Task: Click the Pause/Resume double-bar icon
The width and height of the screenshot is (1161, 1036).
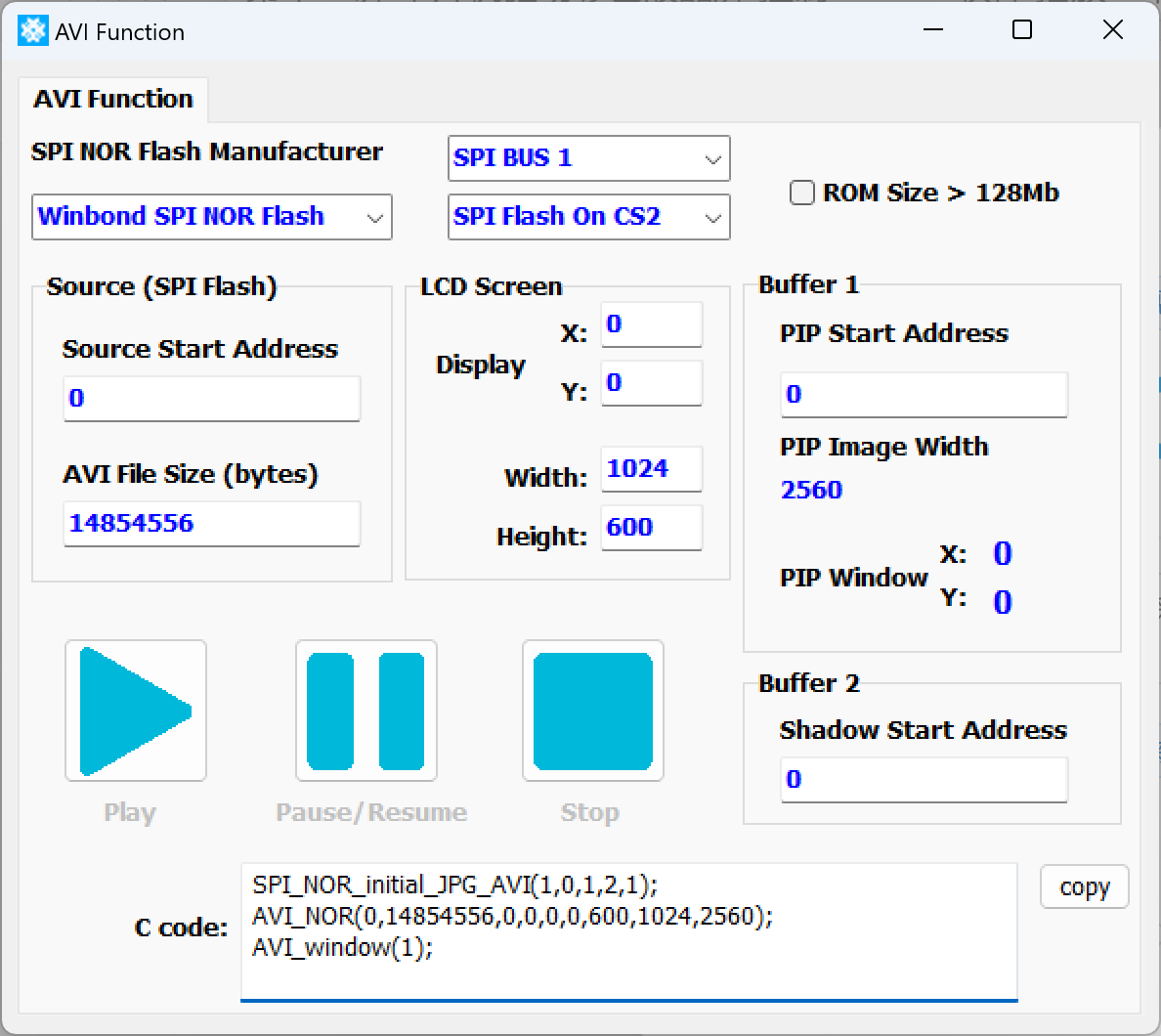Action: click(365, 711)
